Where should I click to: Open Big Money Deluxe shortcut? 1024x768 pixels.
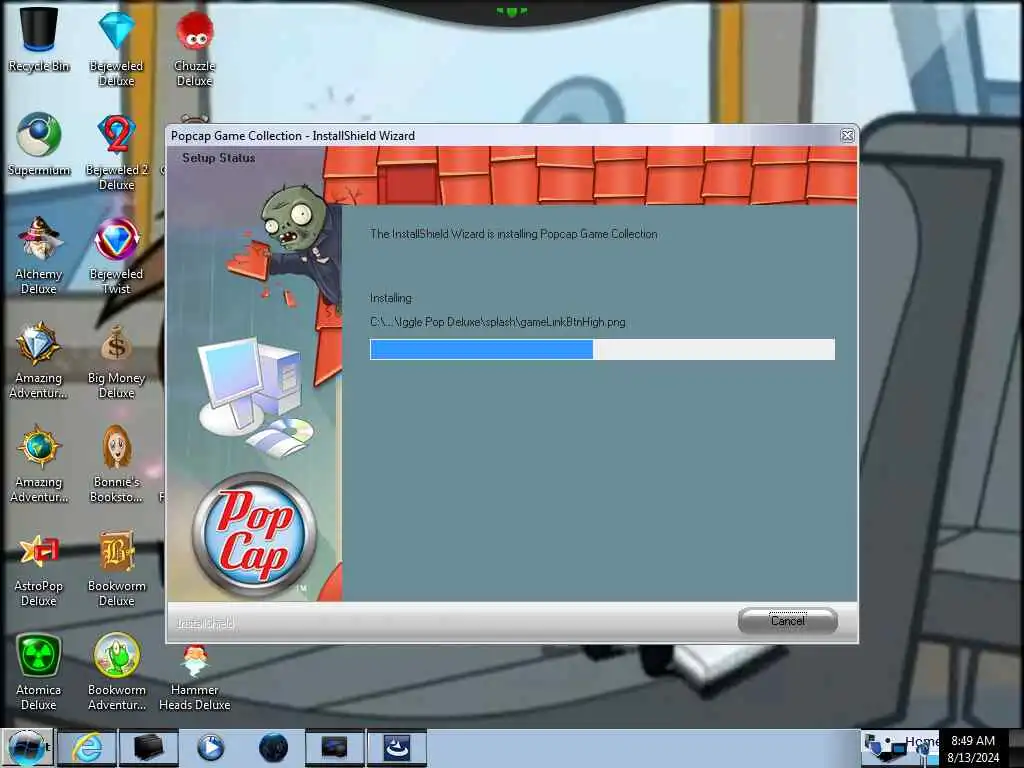116,360
